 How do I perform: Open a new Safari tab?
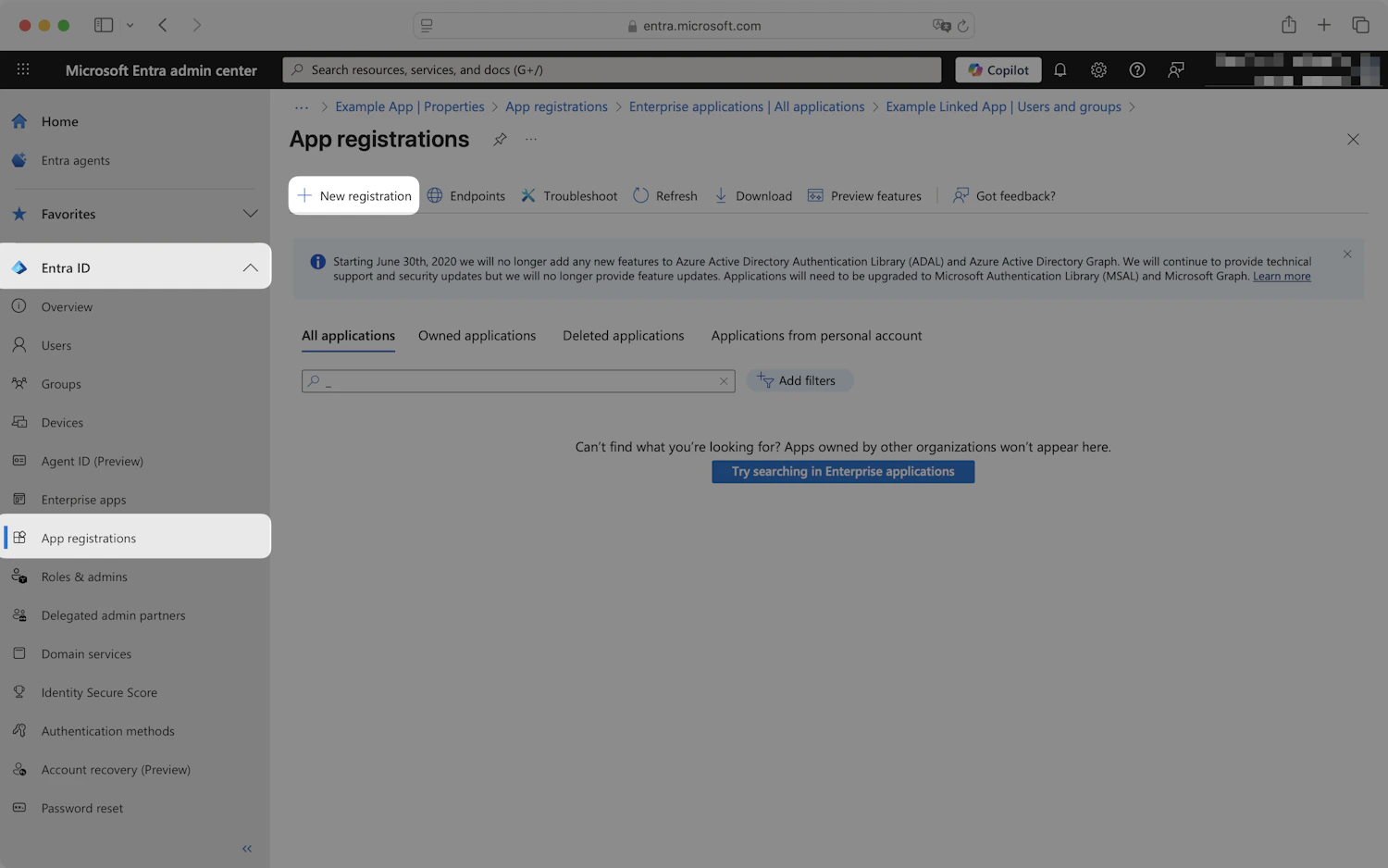(1324, 25)
